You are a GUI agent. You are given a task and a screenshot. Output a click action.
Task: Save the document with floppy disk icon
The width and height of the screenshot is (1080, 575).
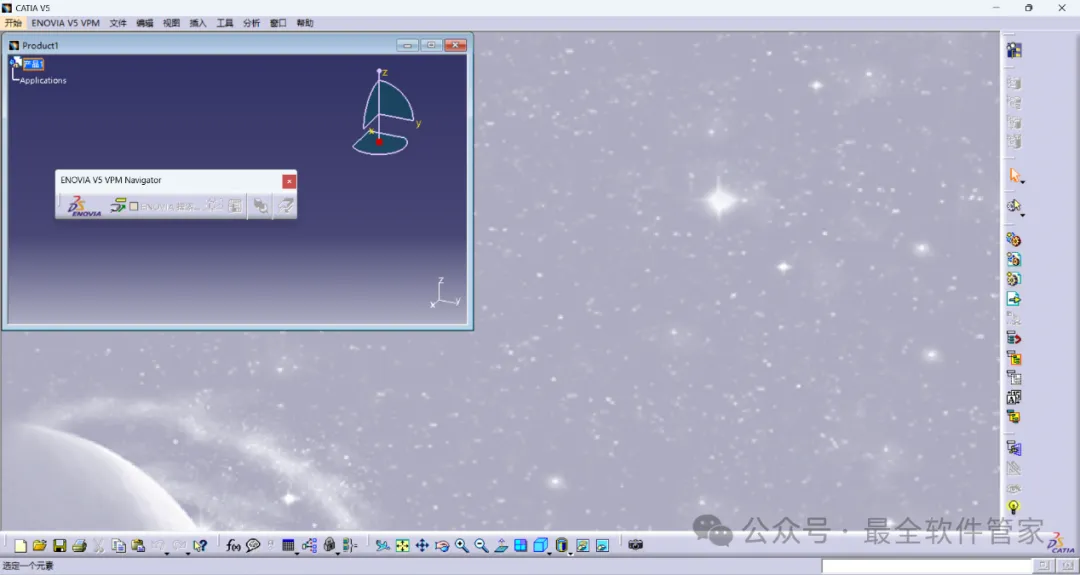click(59, 545)
